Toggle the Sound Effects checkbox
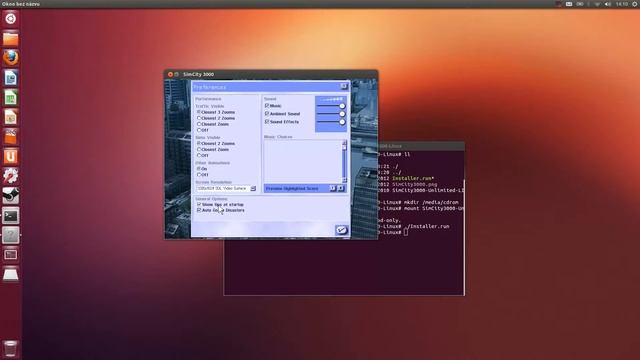Image resolution: width=640 pixels, height=360 pixels. click(267, 122)
